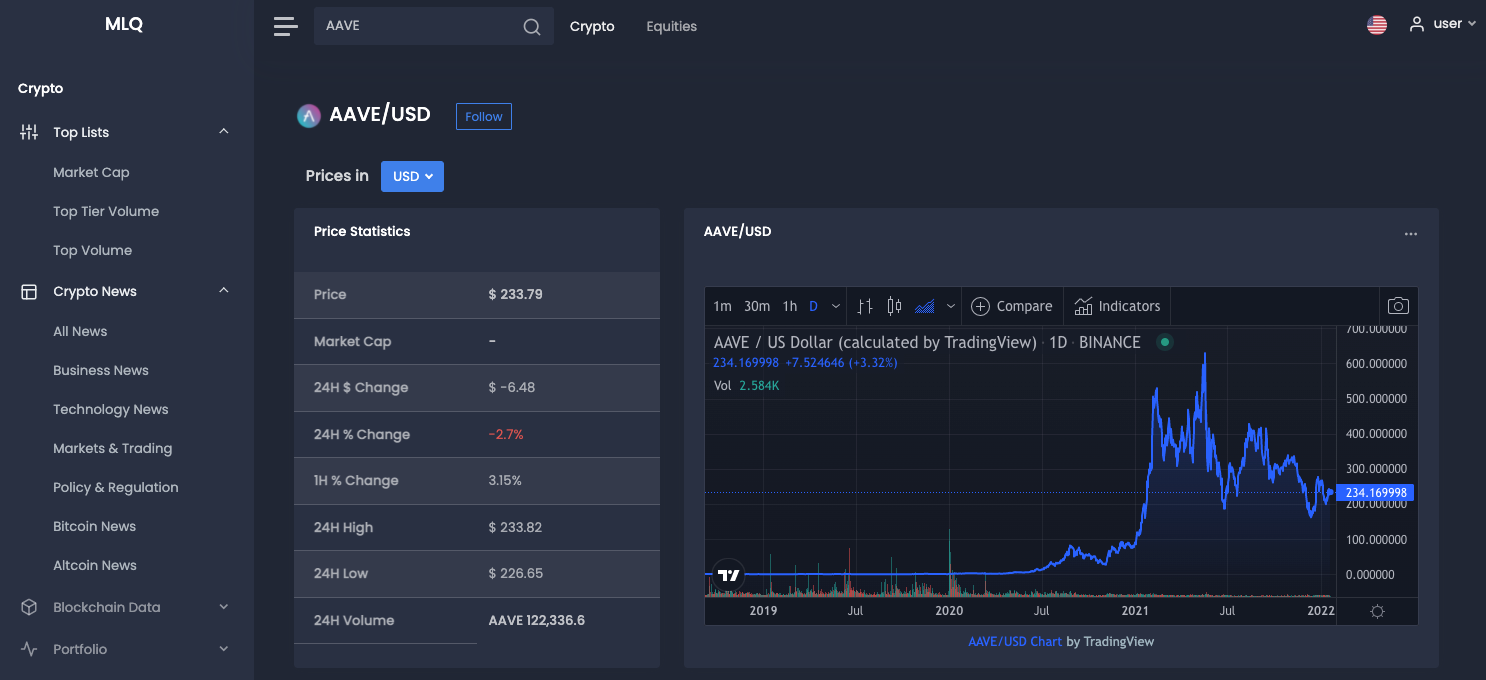Click the 24H Volume value AAVE 122,336.6
Screen dimensions: 1486x680
pos(537,620)
